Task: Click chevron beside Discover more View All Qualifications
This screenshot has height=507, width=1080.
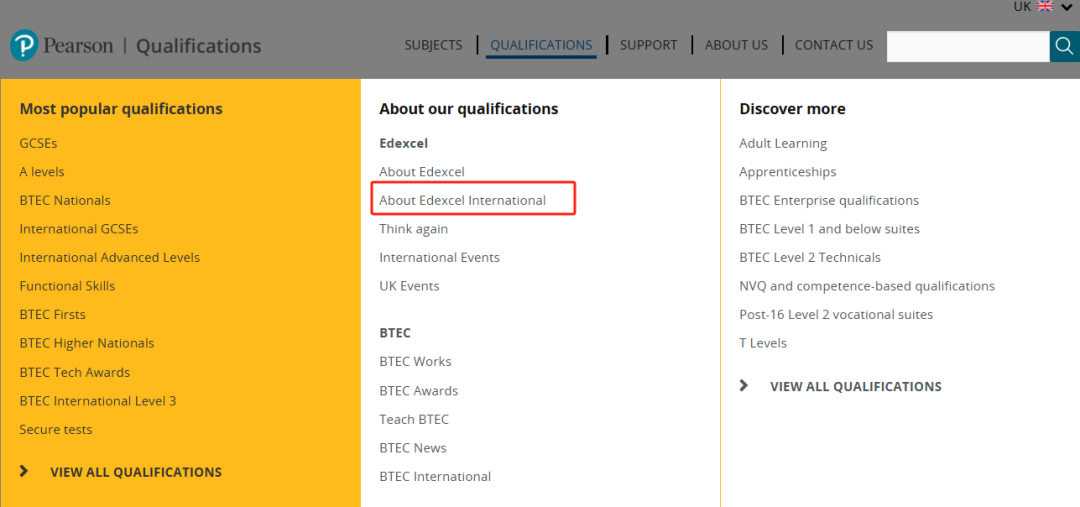Action: pos(744,386)
